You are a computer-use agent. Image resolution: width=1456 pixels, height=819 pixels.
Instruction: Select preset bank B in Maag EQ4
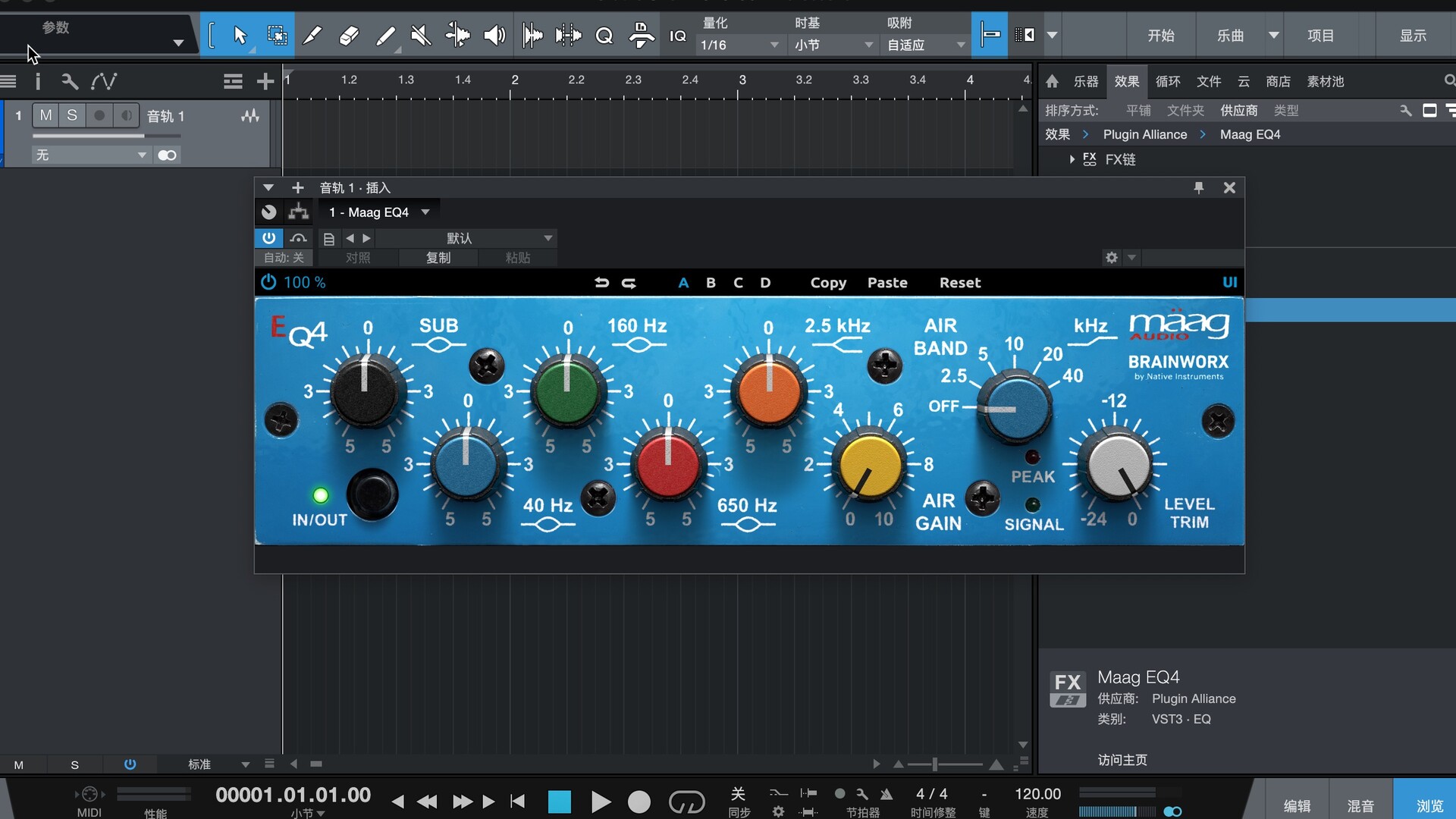click(x=711, y=283)
